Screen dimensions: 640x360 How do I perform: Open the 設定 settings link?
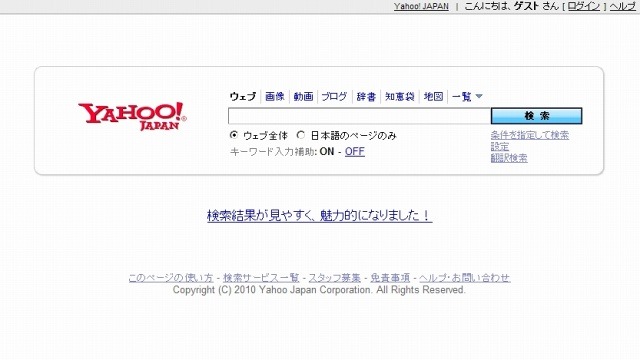coord(500,147)
